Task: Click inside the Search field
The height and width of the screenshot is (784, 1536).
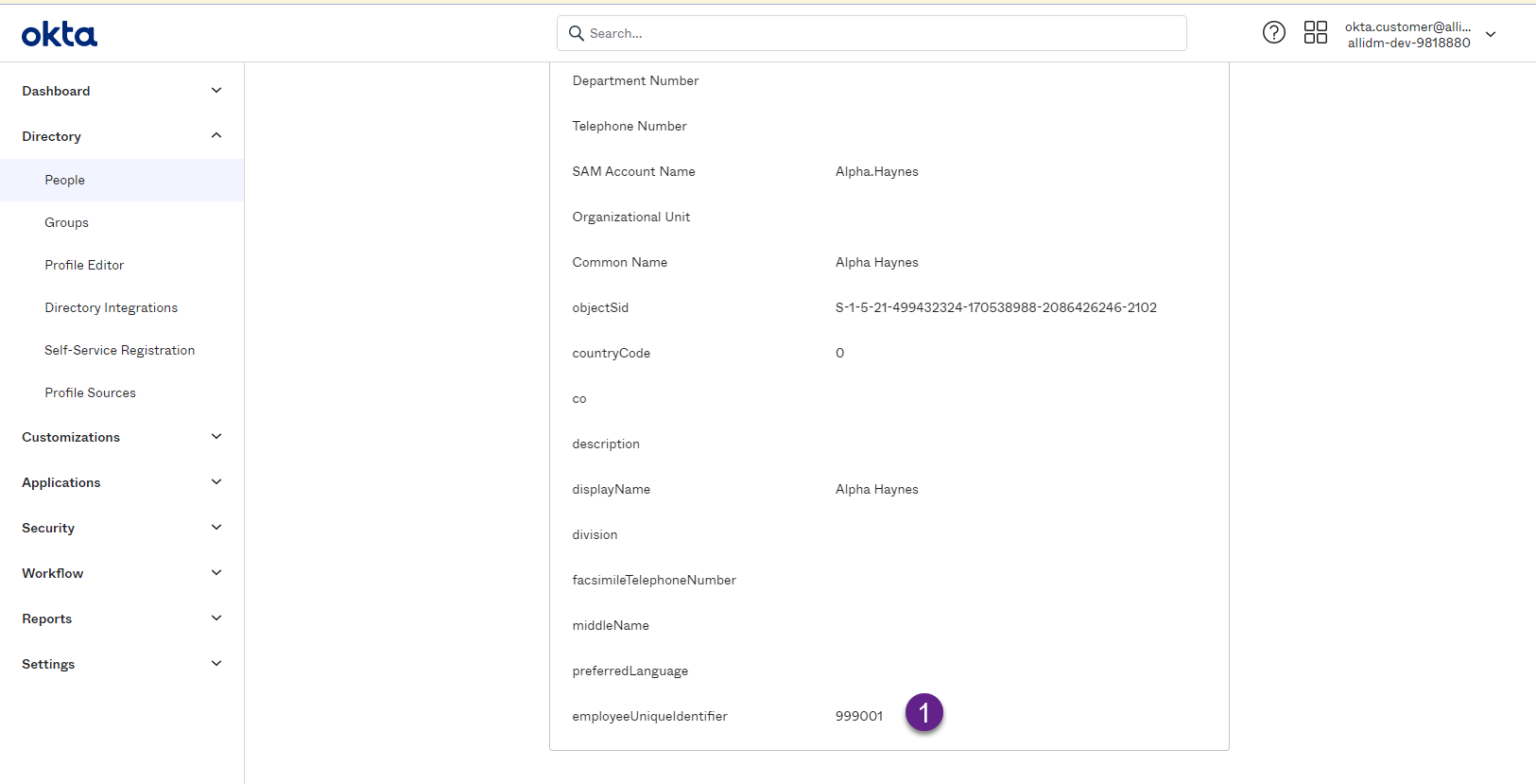Action: (870, 33)
